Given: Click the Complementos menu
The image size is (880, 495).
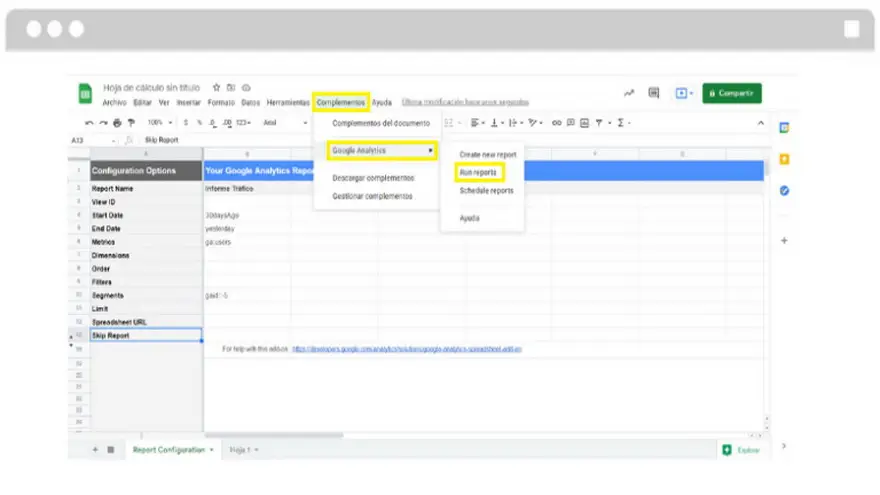Looking at the screenshot, I should (x=341, y=102).
